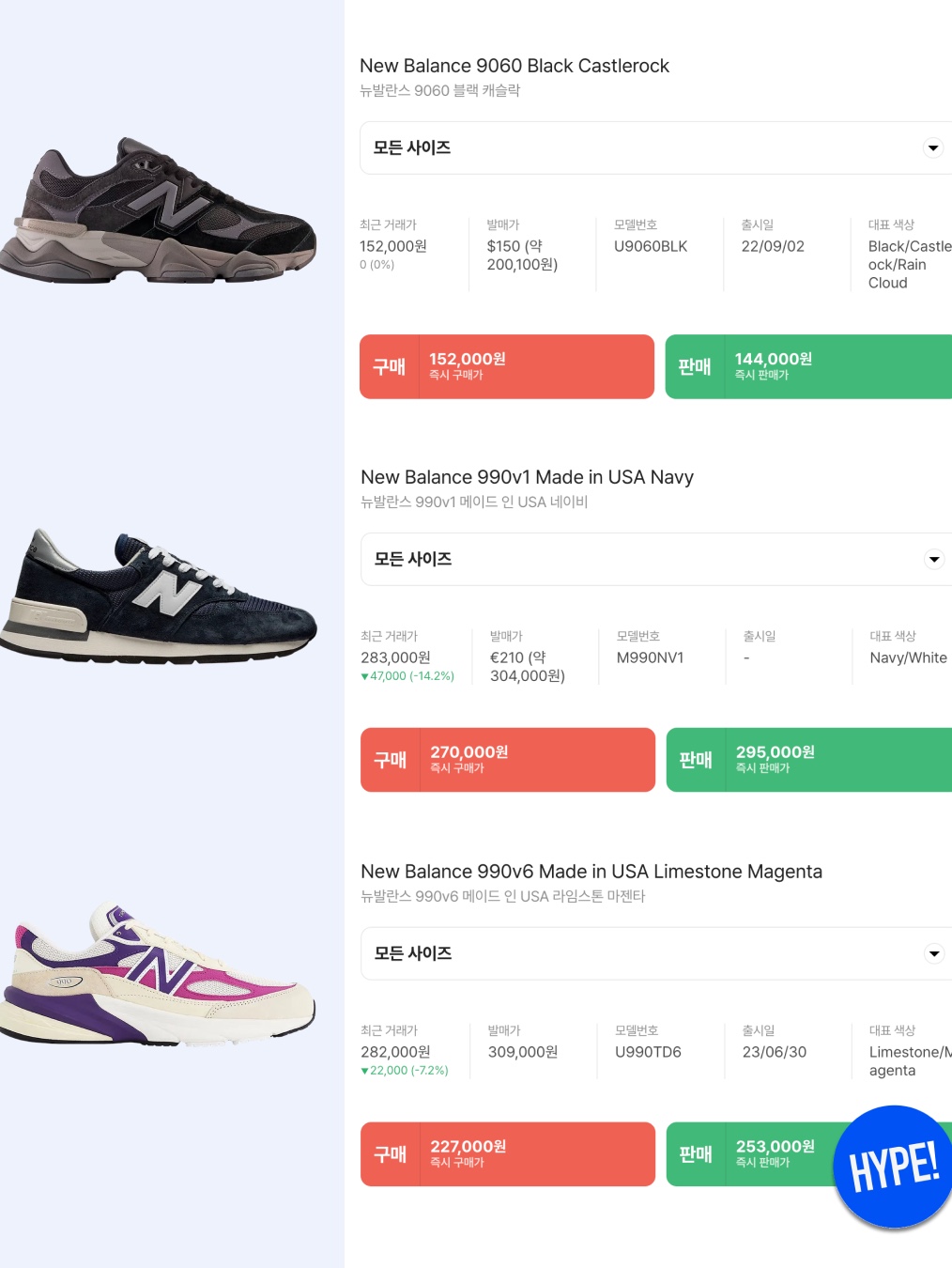The image size is (952, 1268).
Task: Click the blue HYPE! badge icon
Action: click(893, 1167)
